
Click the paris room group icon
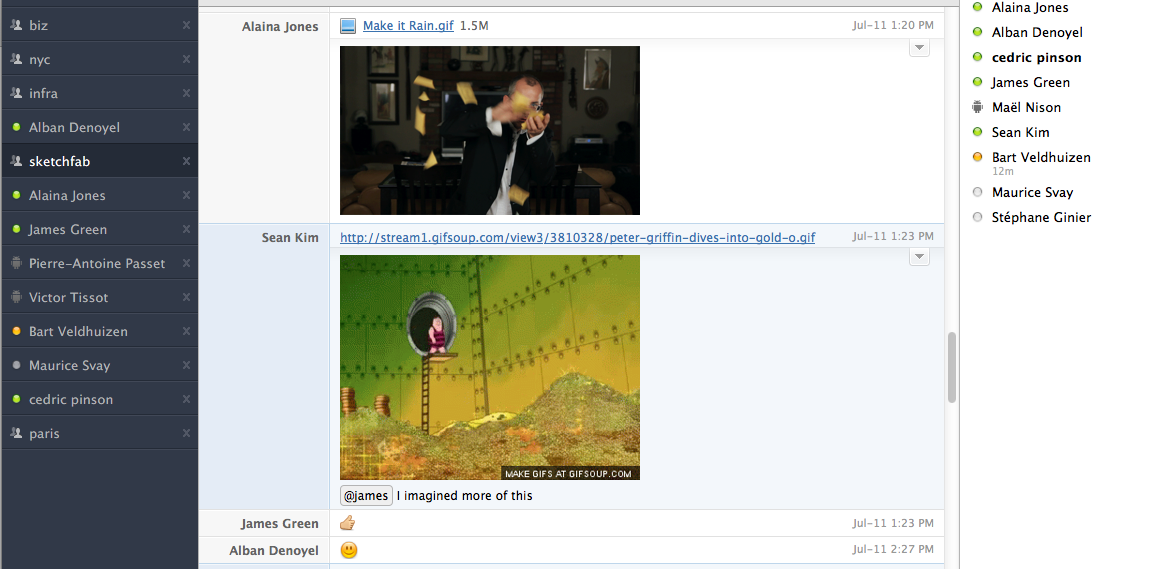[16, 433]
